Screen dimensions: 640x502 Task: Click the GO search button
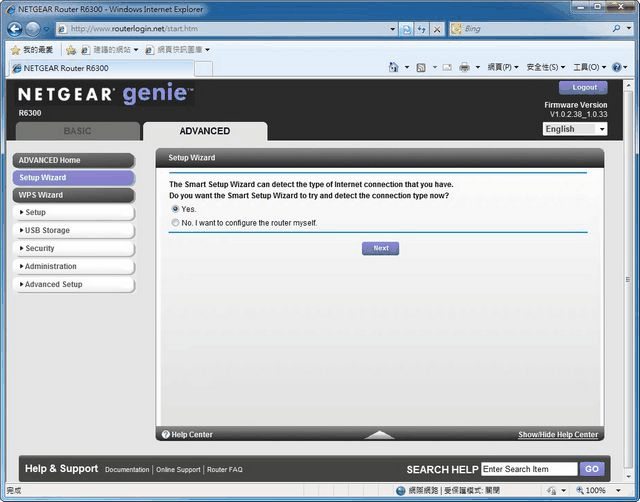tap(592, 469)
